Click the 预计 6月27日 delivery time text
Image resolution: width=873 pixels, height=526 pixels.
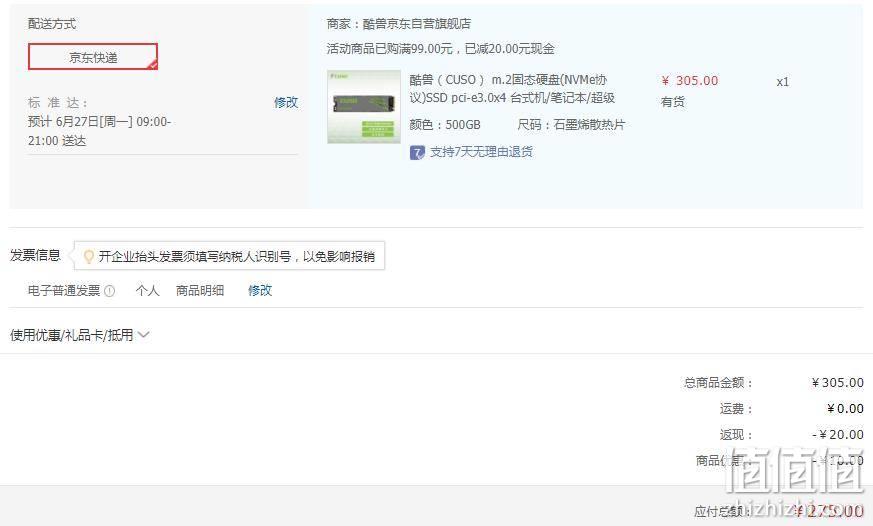pyautogui.click(x=99, y=131)
